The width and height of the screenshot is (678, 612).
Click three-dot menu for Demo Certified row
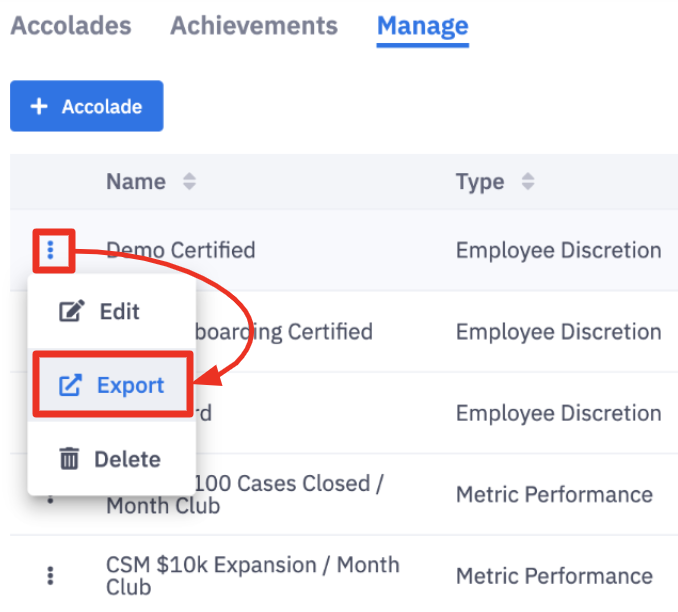click(x=50, y=250)
